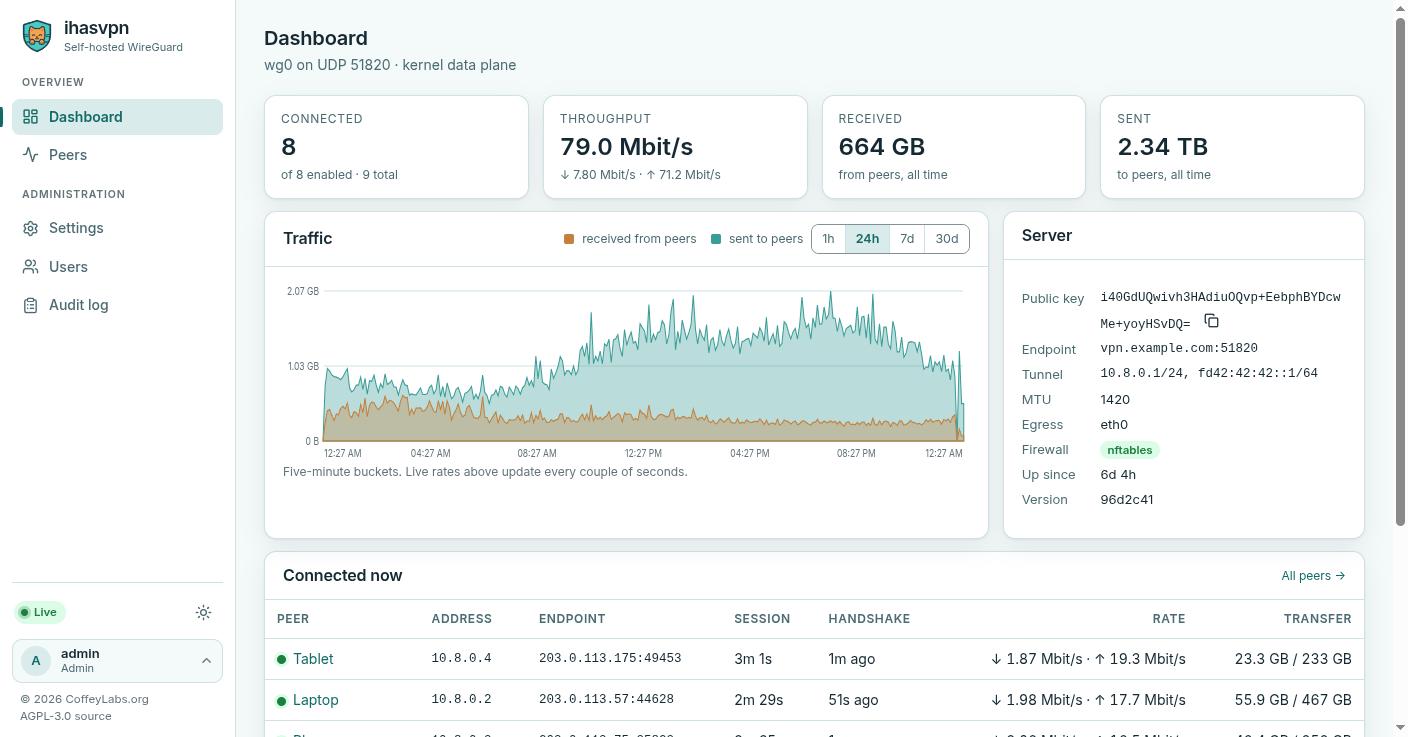Open the Audit log page
Viewport: 1408px width, 737px height.
pyautogui.click(x=117, y=305)
